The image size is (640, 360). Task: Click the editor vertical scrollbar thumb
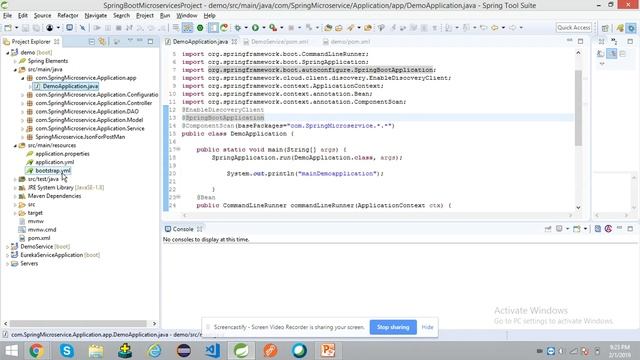(578, 108)
